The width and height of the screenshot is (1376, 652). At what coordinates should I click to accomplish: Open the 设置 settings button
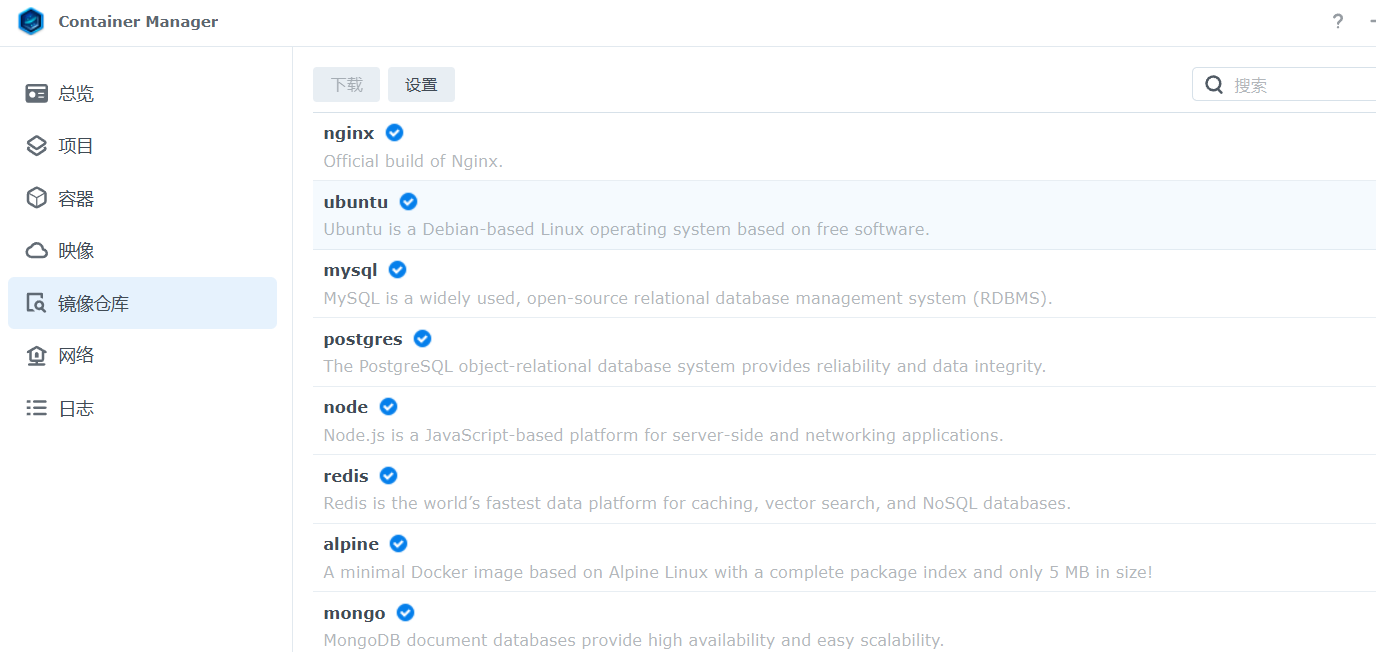[421, 85]
